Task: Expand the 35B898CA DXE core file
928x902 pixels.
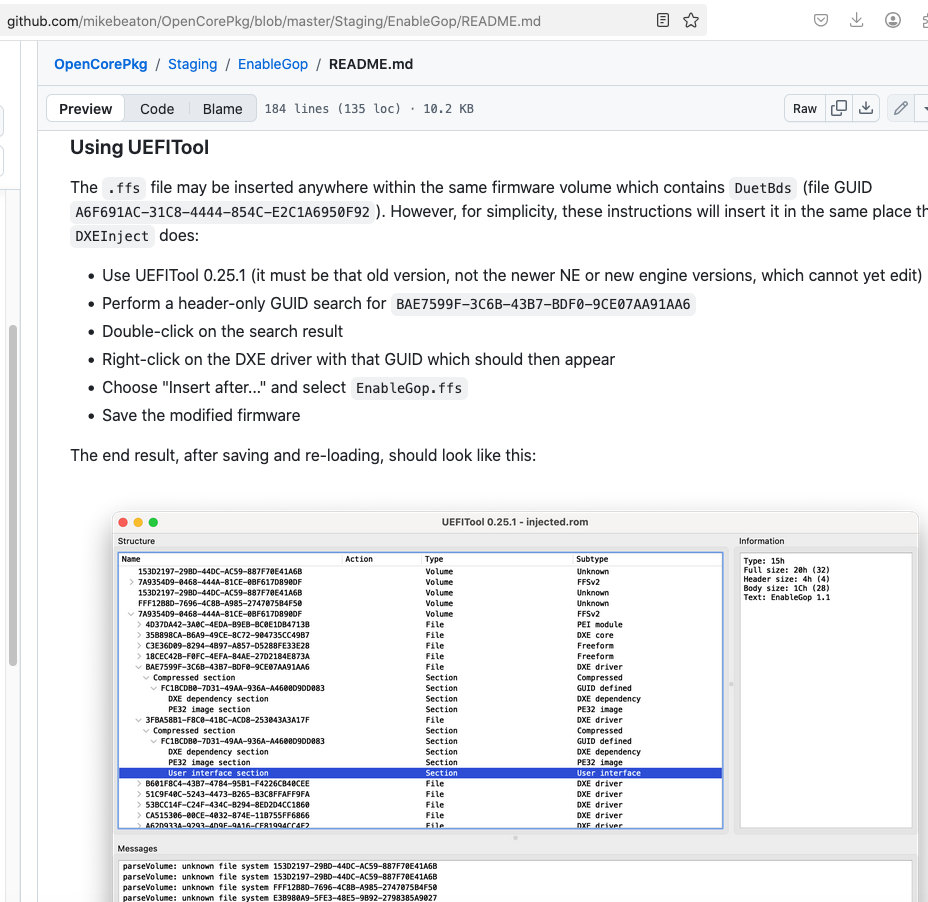Action: click(x=139, y=635)
